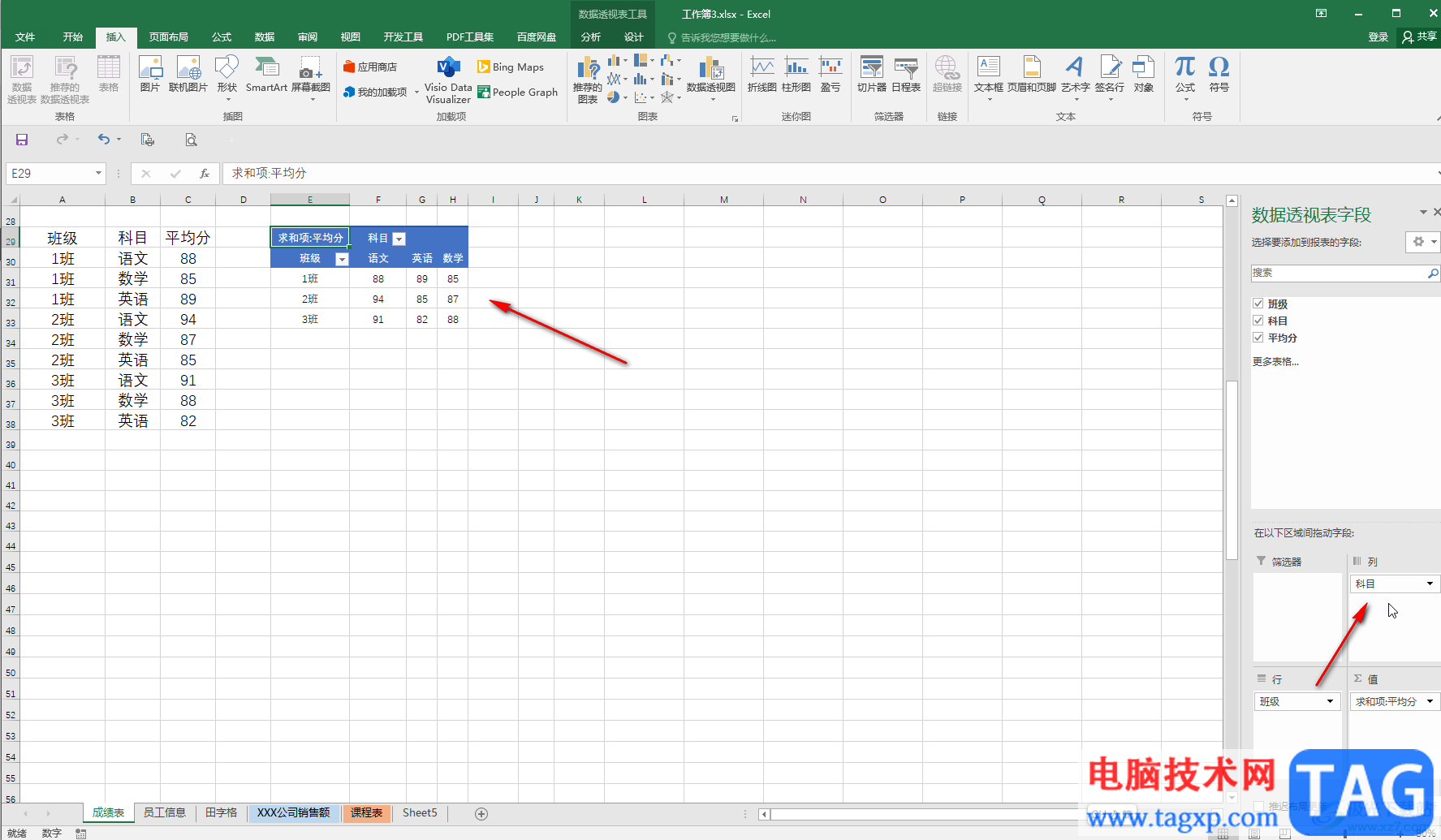Open the 页面布局 ribbon tab
This screenshot has width=1441, height=840.
[169, 37]
